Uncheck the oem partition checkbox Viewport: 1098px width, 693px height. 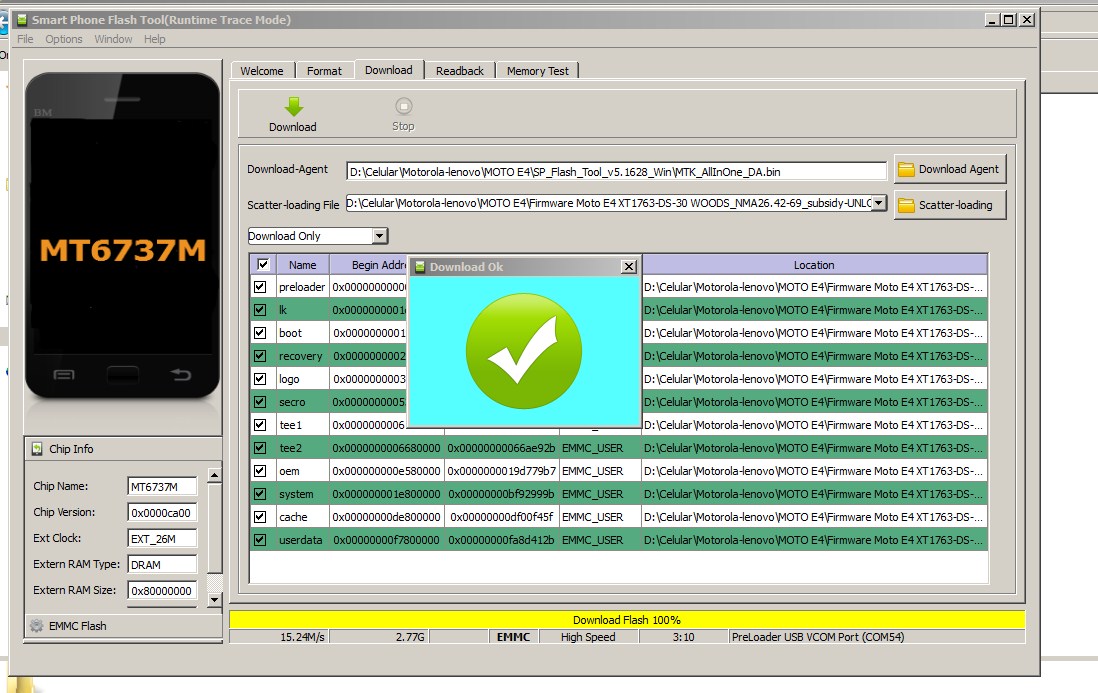tap(260, 471)
